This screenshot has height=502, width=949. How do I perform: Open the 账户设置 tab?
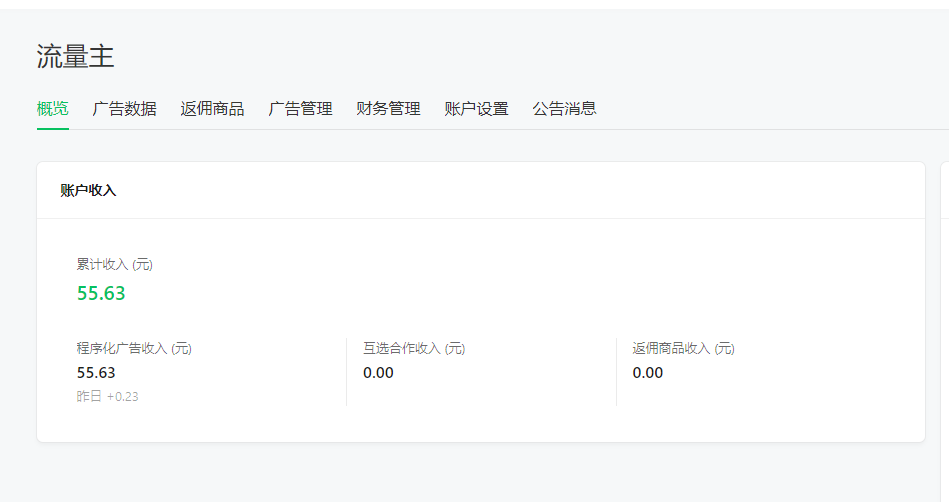tap(476, 108)
